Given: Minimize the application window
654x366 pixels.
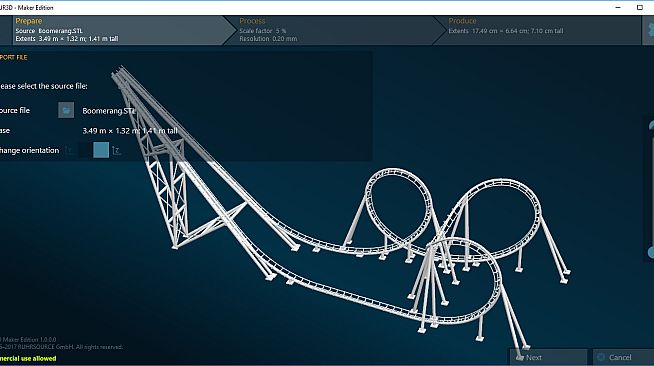Looking at the screenshot, I should 618,8.
